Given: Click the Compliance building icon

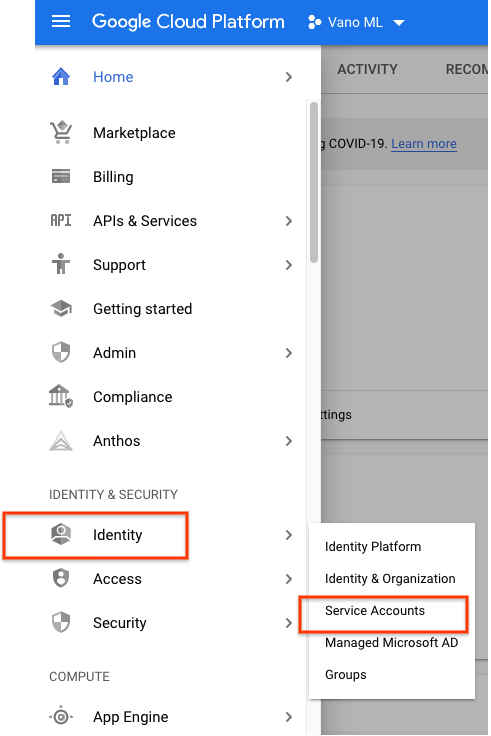Looking at the screenshot, I should pos(61,396).
